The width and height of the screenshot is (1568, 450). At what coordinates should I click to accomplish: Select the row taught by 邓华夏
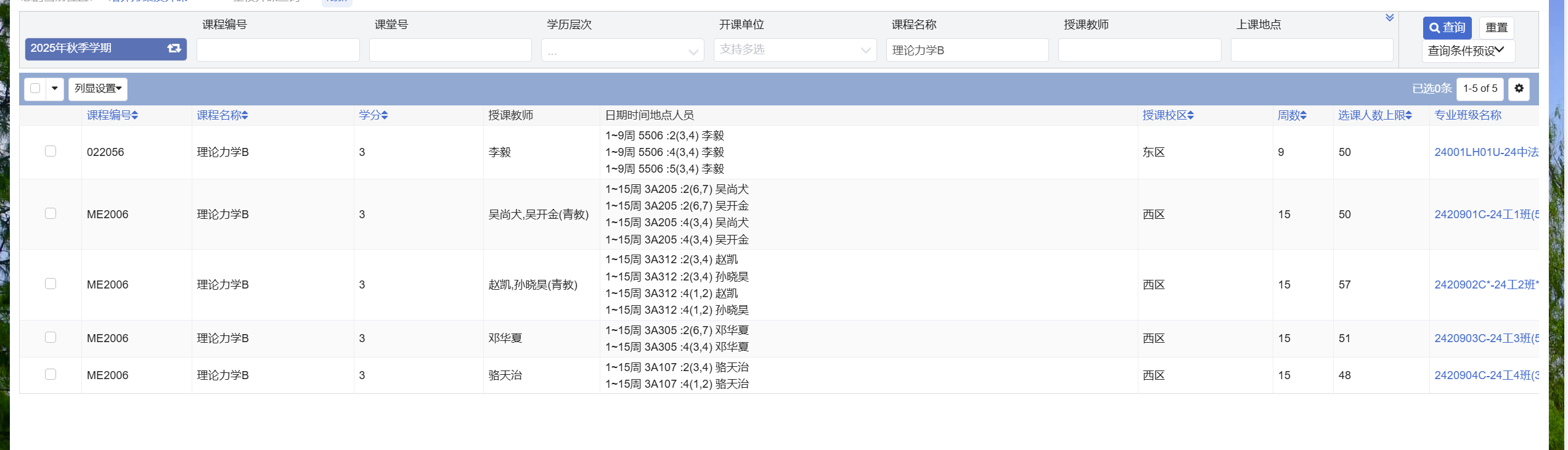[51, 338]
